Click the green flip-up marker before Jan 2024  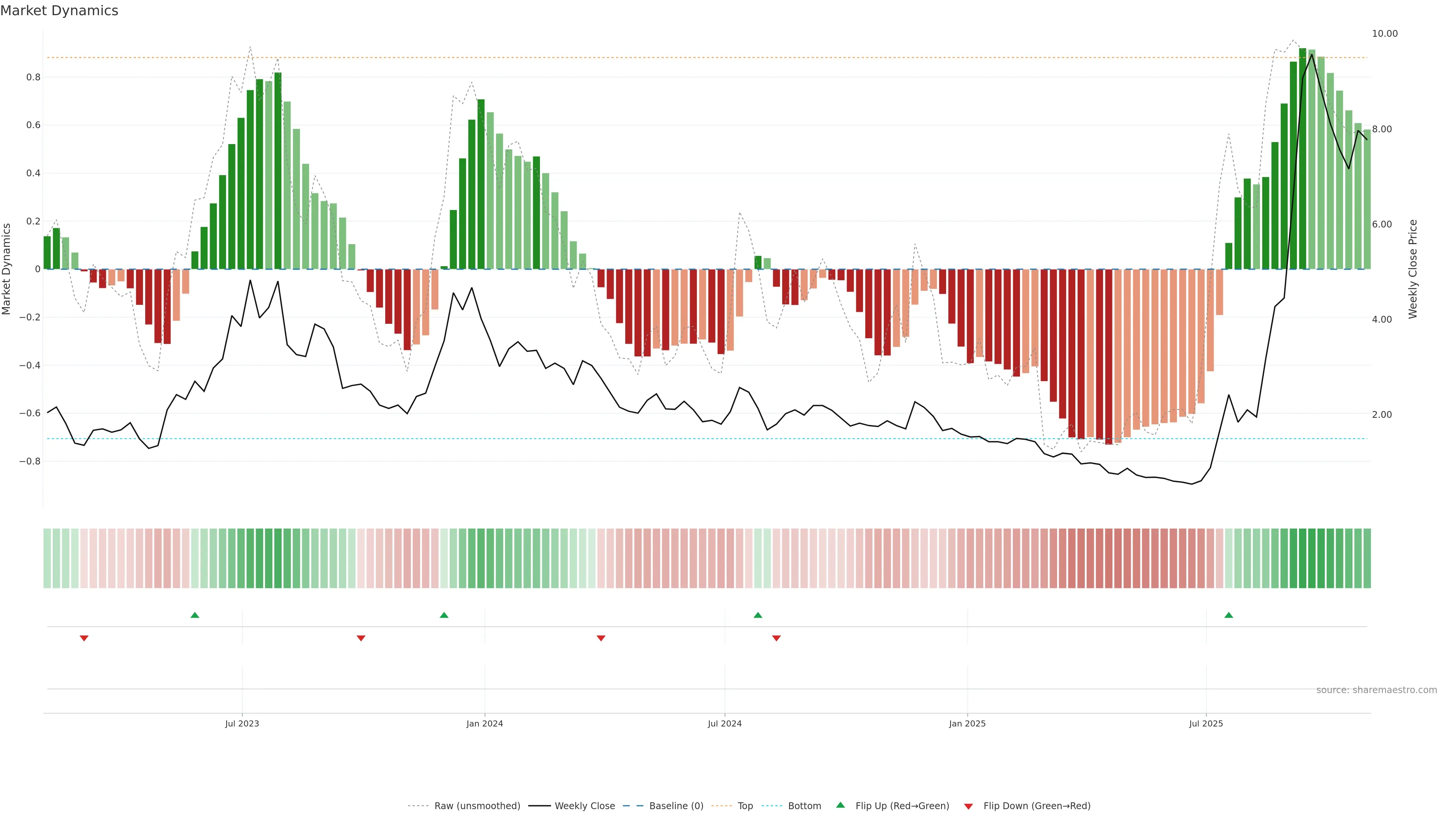444,615
